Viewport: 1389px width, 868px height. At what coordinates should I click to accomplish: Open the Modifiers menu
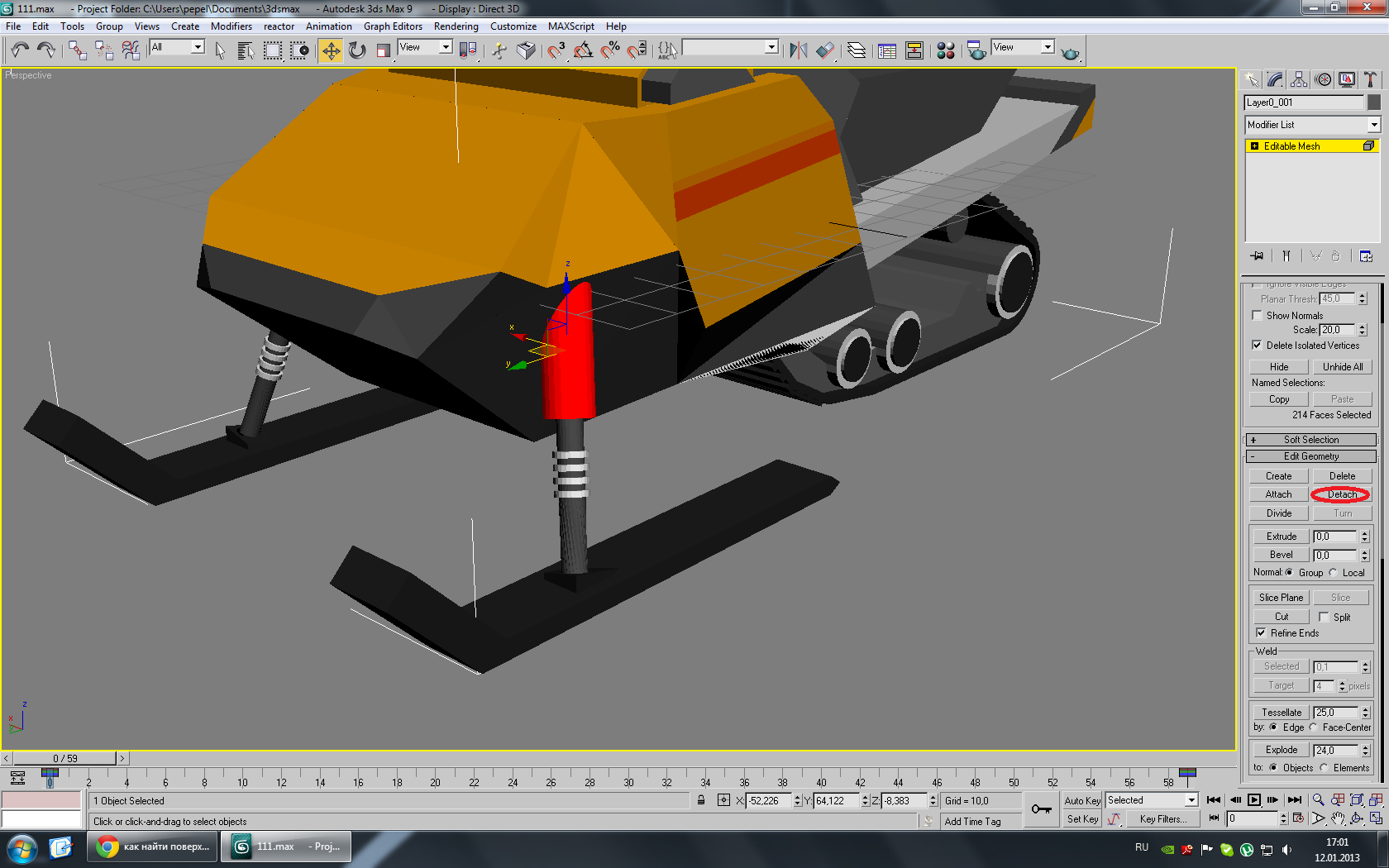[231, 26]
